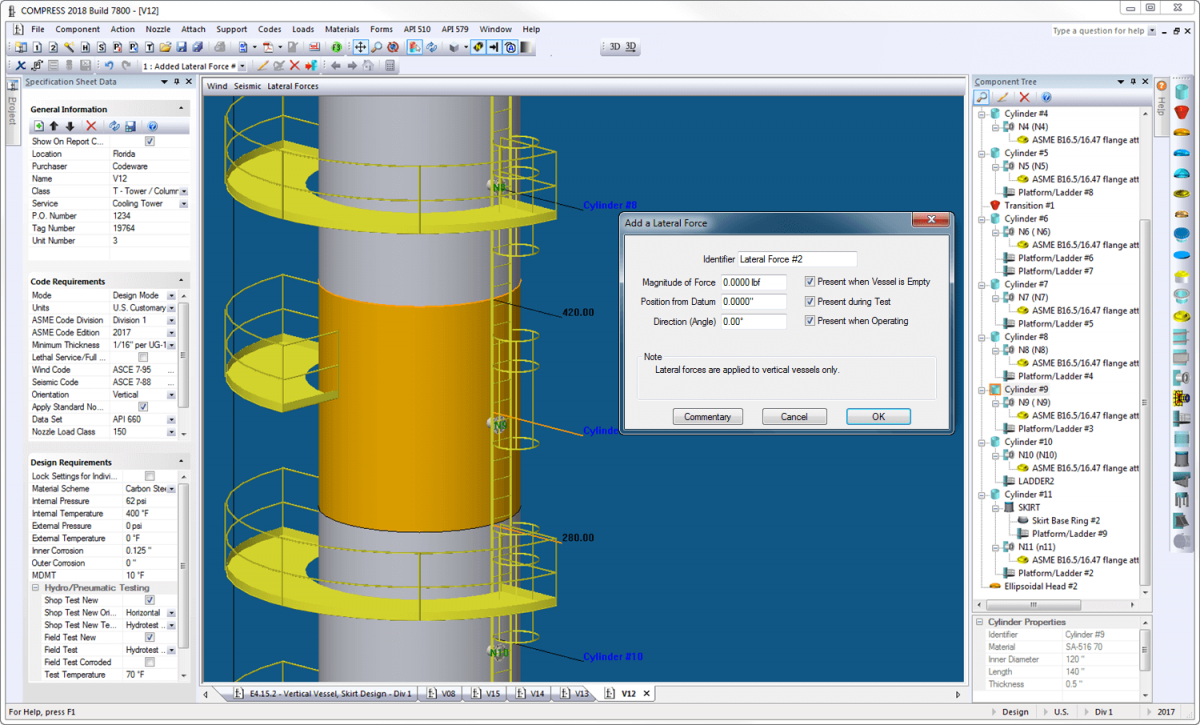This screenshot has width=1200, height=725.
Task: Activate the Zoom magnifier tool
Action: point(377,47)
